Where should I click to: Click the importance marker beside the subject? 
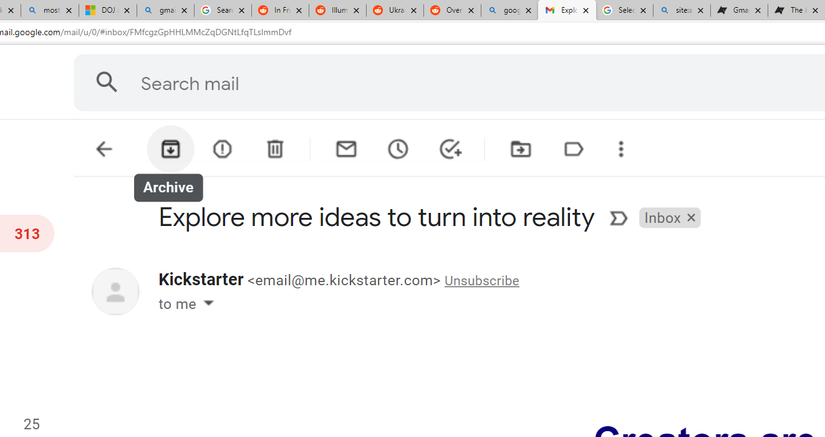618,218
